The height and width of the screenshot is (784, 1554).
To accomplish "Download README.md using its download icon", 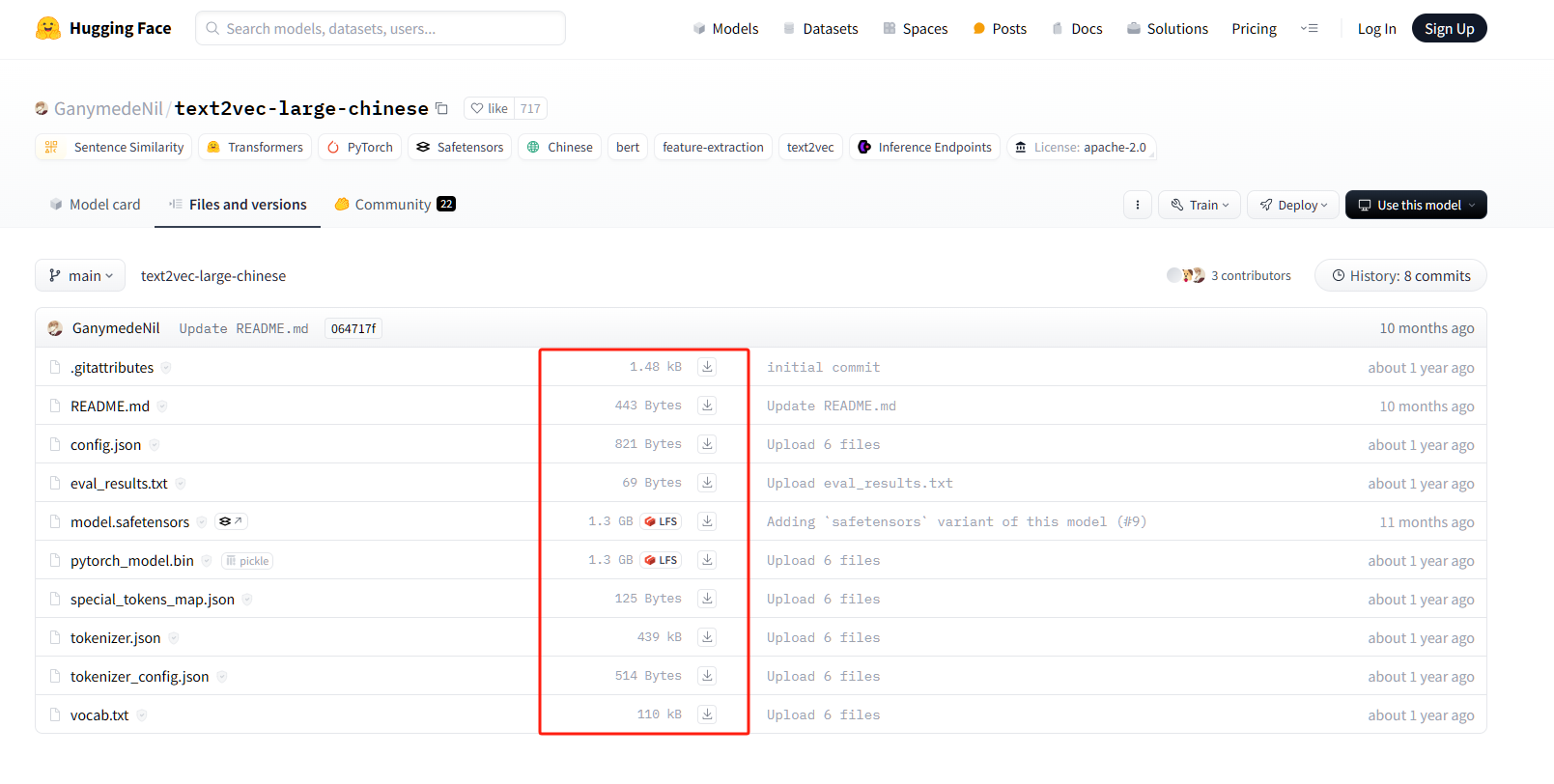I will pos(707,406).
